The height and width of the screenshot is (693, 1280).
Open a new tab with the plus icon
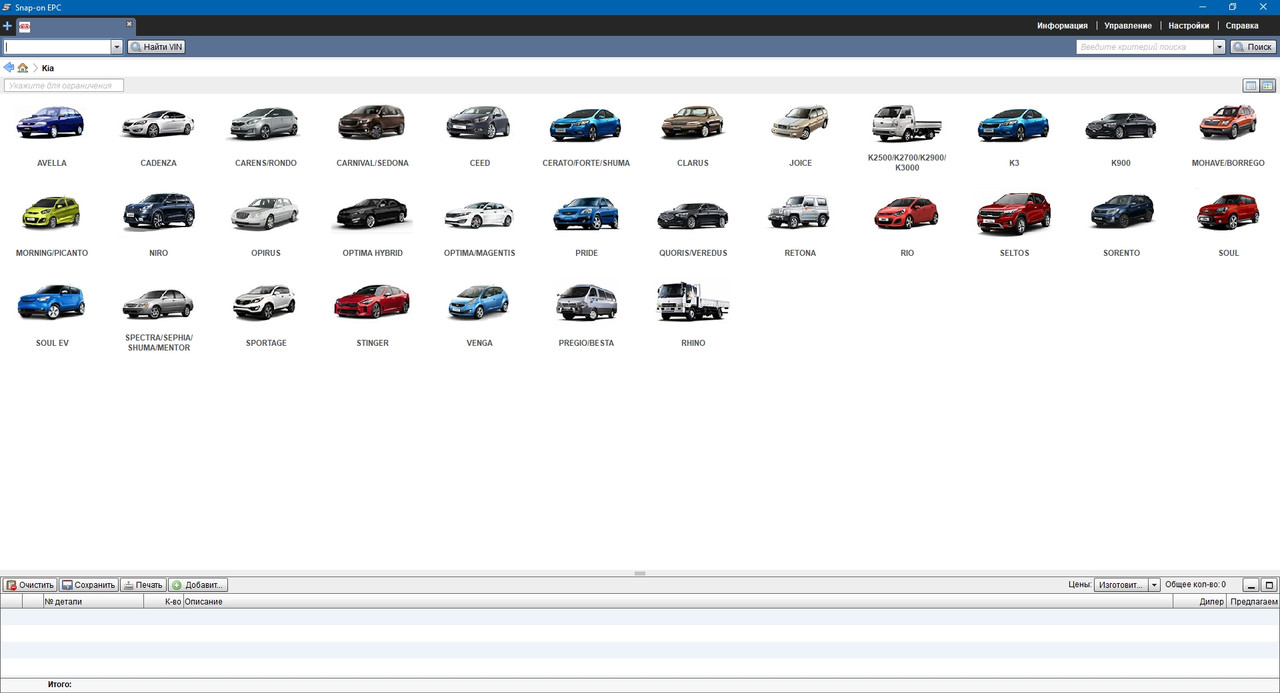point(7,26)
